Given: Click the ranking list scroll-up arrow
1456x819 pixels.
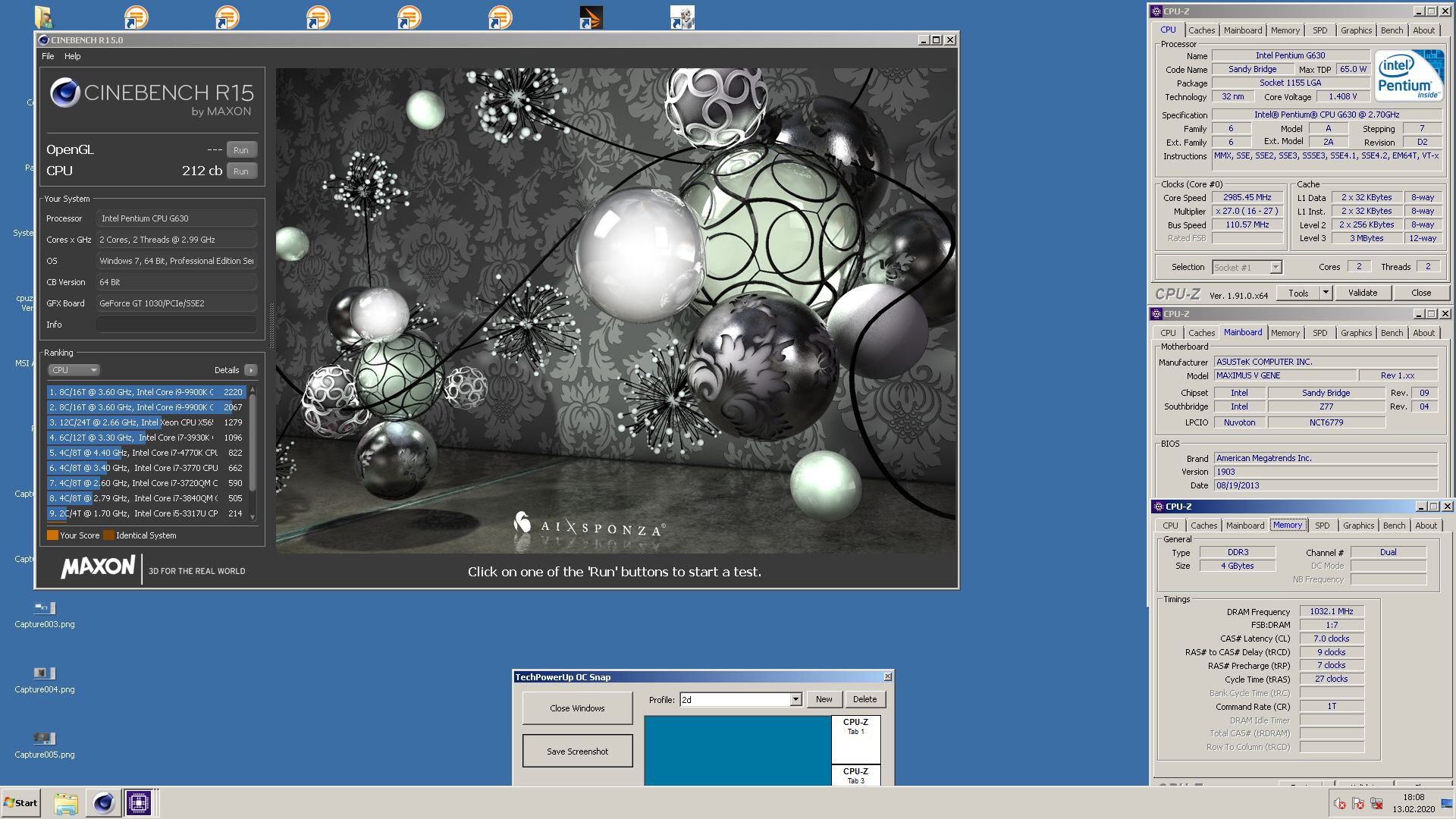Looking at the screenshot, I should coord(253,389).
